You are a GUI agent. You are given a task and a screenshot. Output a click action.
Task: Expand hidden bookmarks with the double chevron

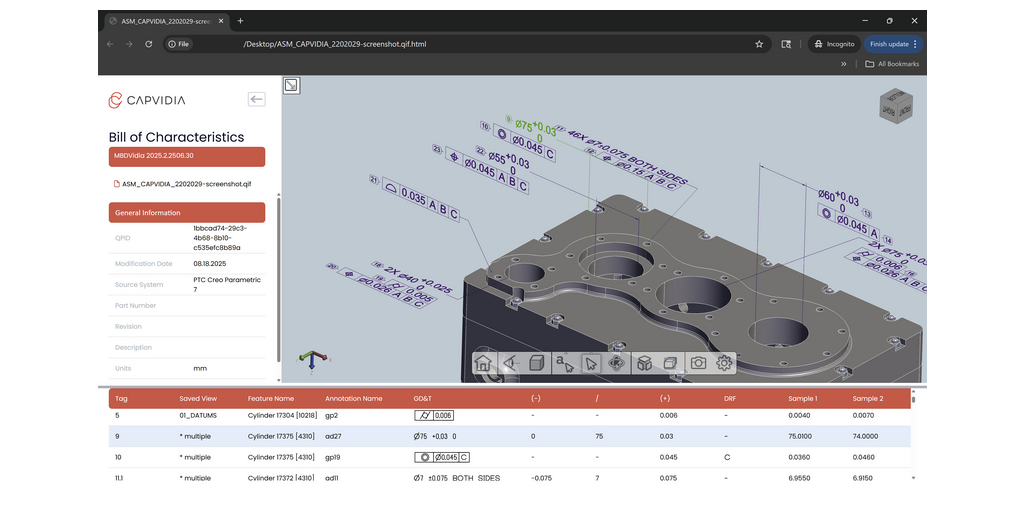pyautogui.click(x=843, y=64)
